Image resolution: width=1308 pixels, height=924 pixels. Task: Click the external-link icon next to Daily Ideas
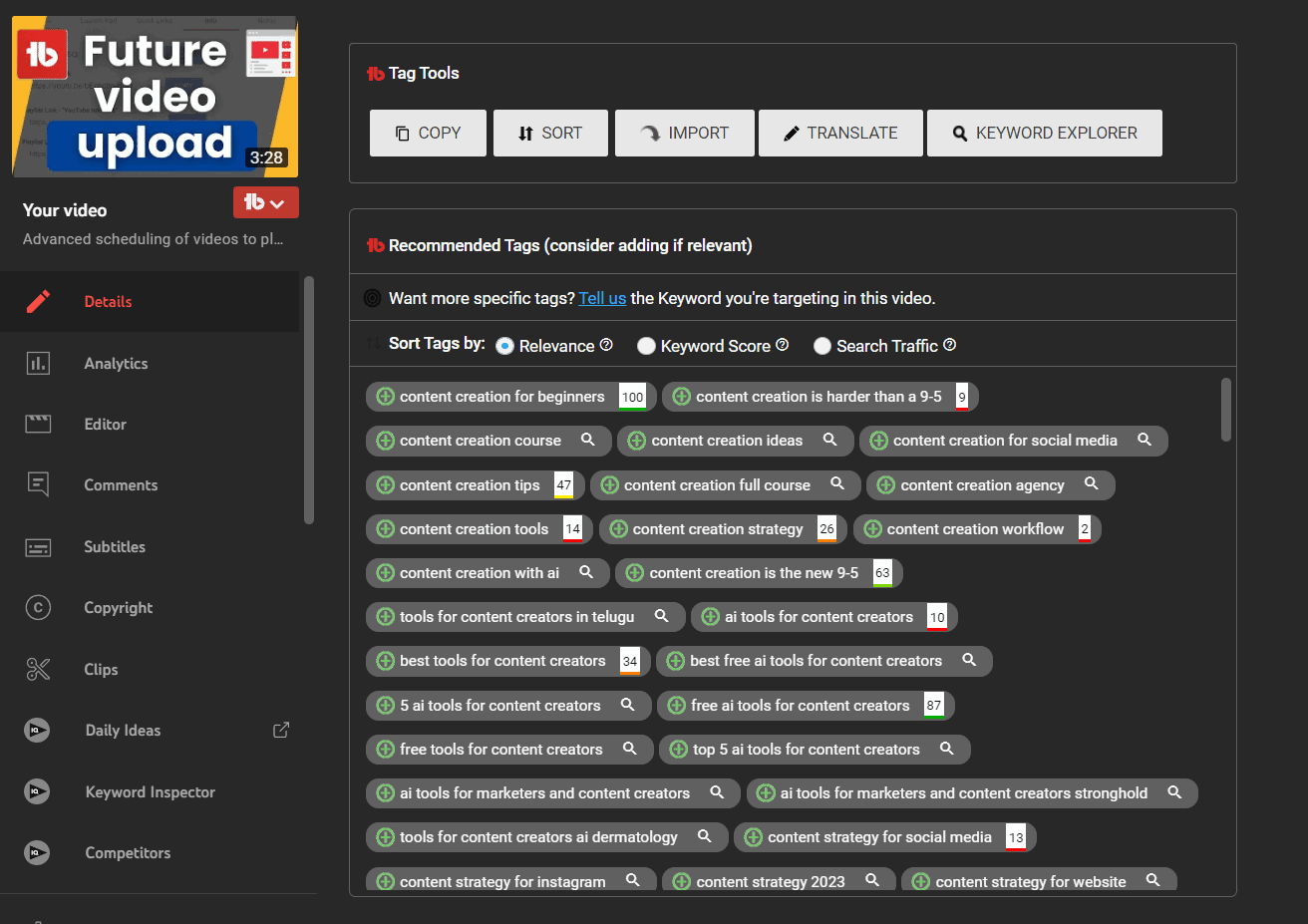(280, 730)
